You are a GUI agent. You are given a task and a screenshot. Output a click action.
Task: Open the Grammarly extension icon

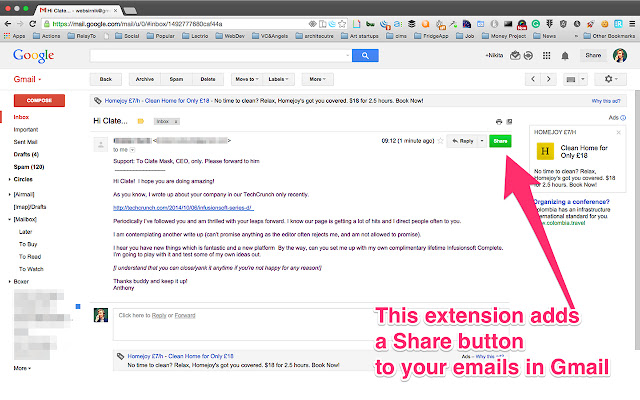(536, 24)
